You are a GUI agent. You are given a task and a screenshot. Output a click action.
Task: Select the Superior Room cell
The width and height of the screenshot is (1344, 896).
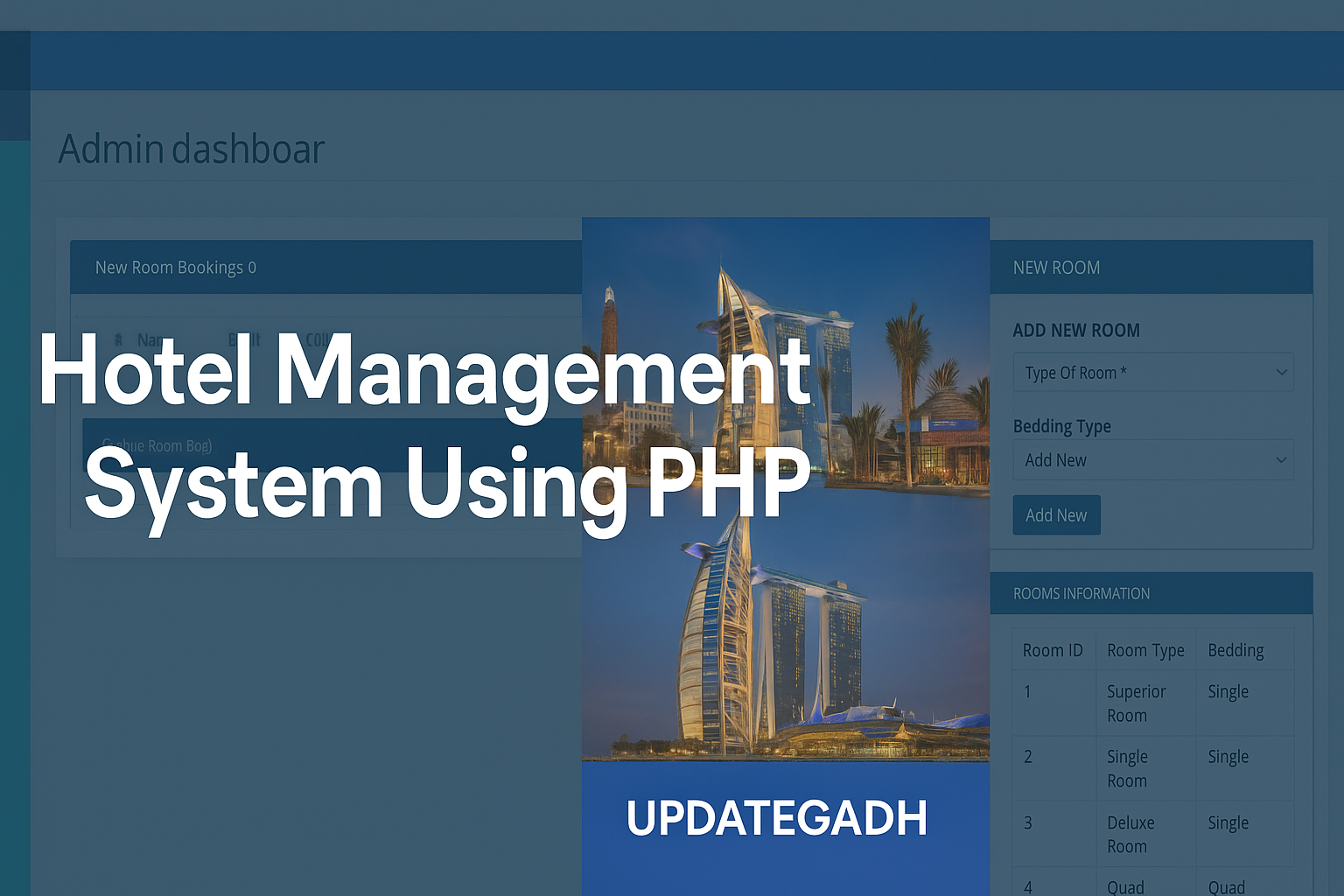click(x=1145, y=703)
